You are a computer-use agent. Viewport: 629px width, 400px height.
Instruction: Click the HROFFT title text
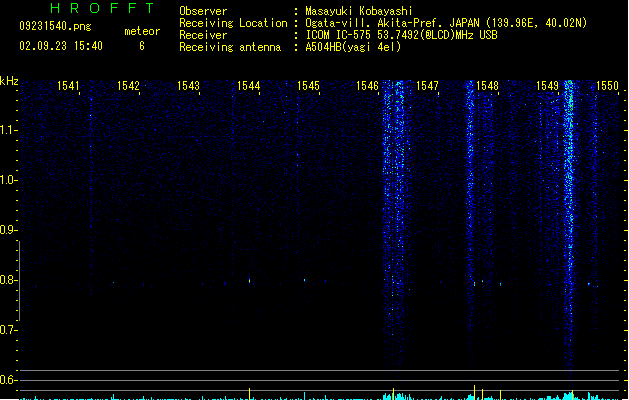pos(102,8)
